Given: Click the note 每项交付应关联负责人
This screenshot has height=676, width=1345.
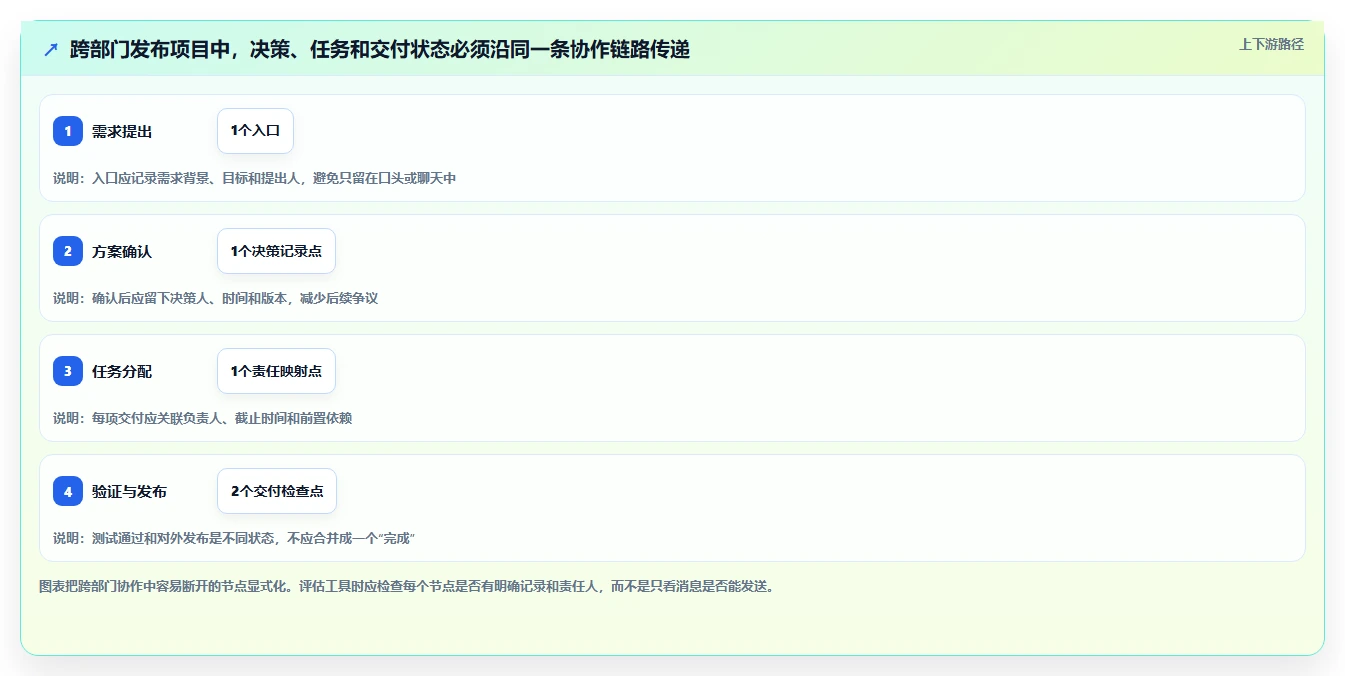Looking at the screenshot, I should [x=202, y=418].
